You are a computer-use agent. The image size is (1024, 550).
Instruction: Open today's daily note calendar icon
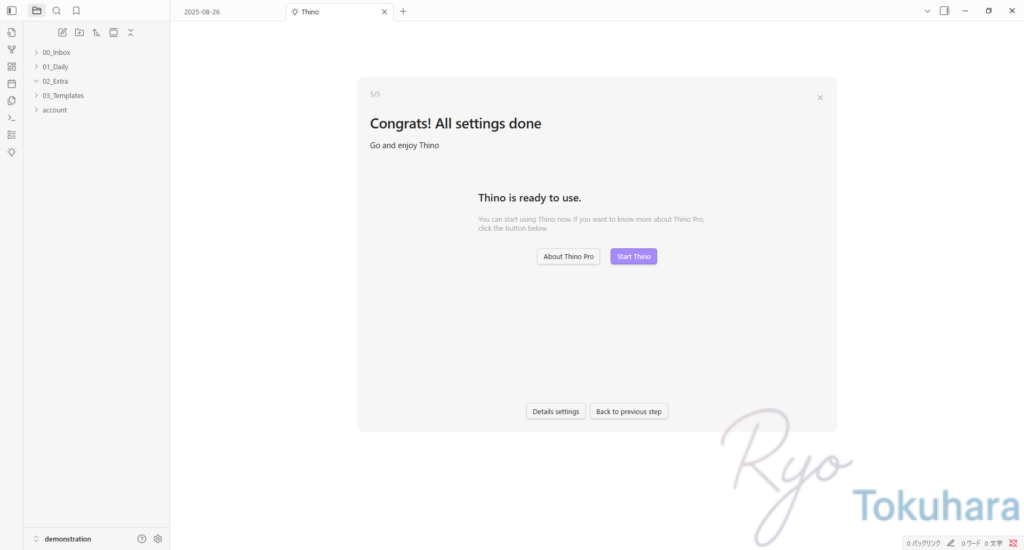pos(12,84)
